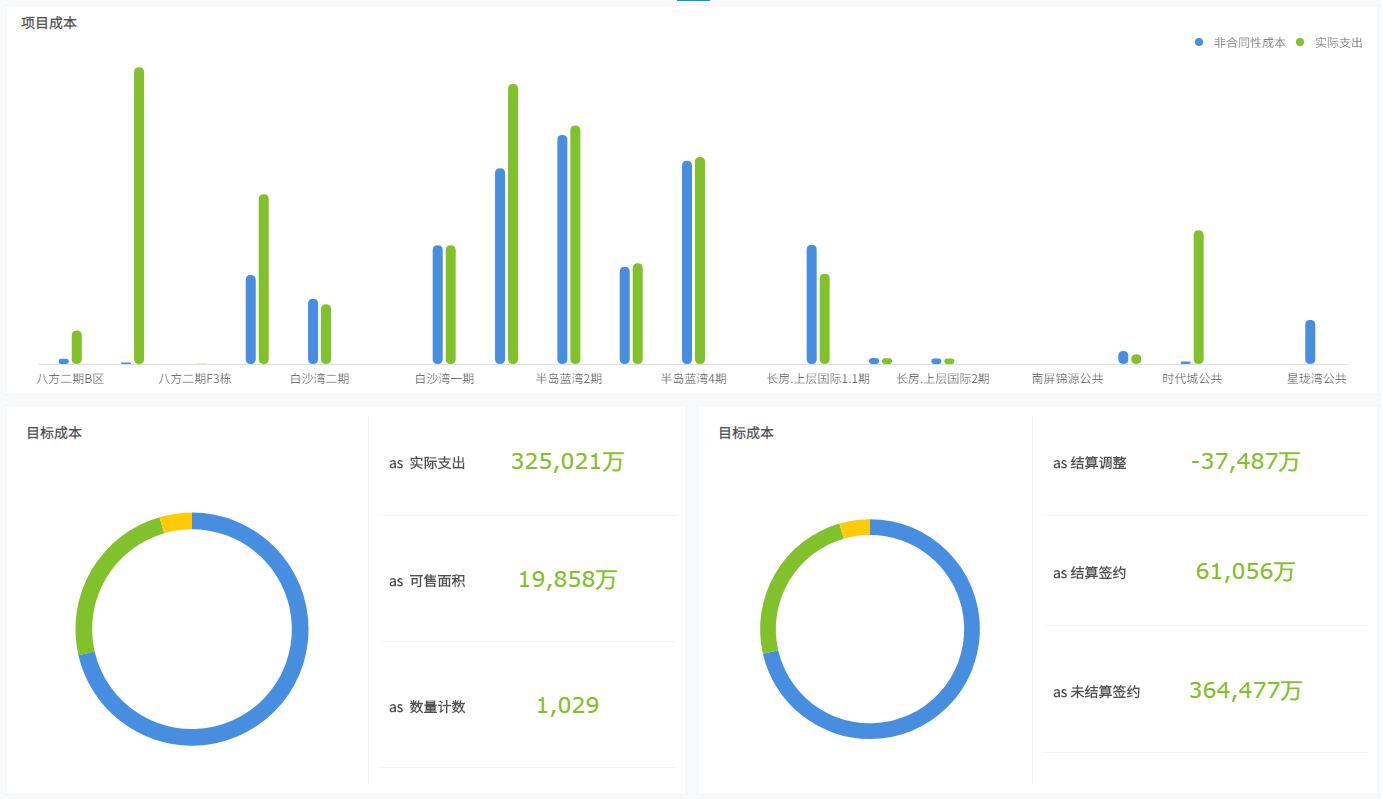Click the 项目成本 chart title
The image size is (1382, 799).
coord(49,22)
